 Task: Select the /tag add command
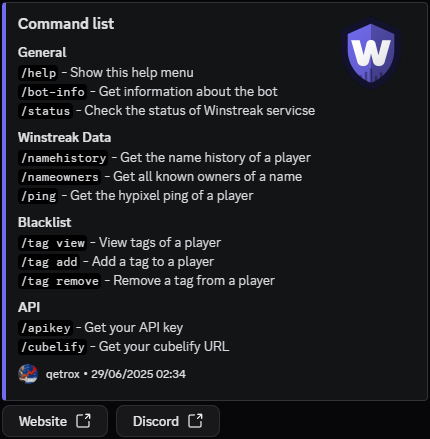(x=49, y=262)
